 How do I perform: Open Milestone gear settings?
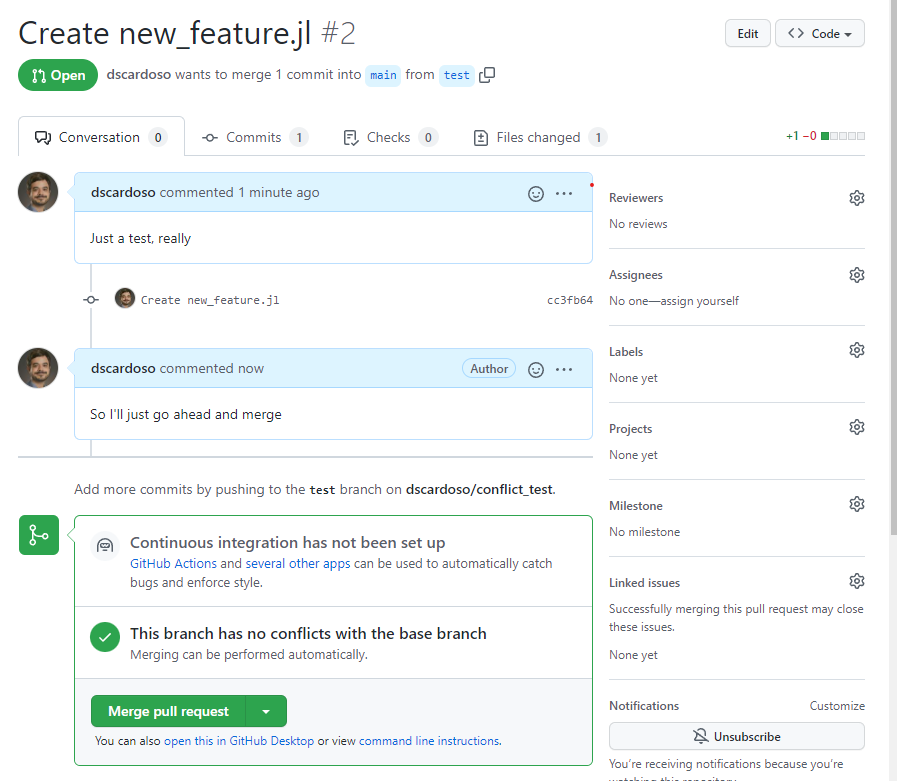click(856, 504)
